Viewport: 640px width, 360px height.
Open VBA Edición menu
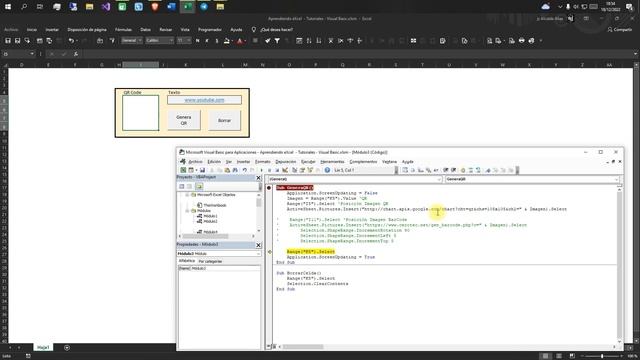(214, 162)
